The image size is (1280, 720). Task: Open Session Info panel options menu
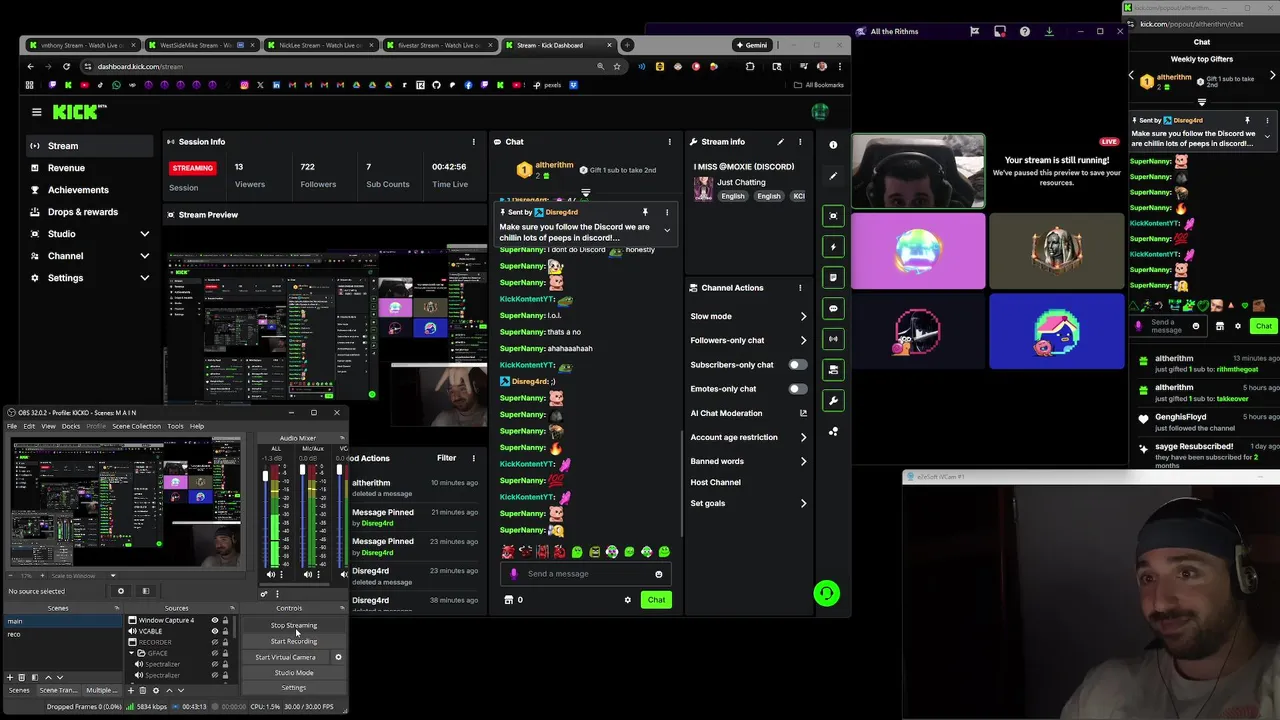(x=474, y=142)
